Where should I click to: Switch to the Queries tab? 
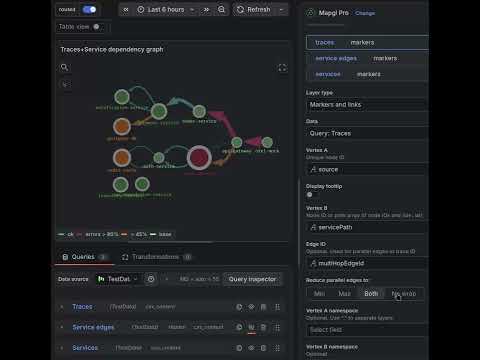click(84, 257)
